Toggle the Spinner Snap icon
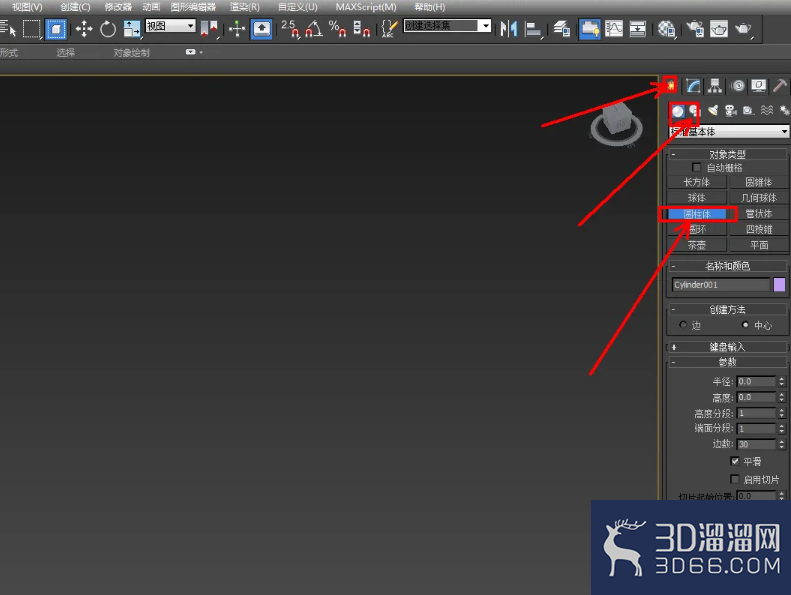 point(361,29)
